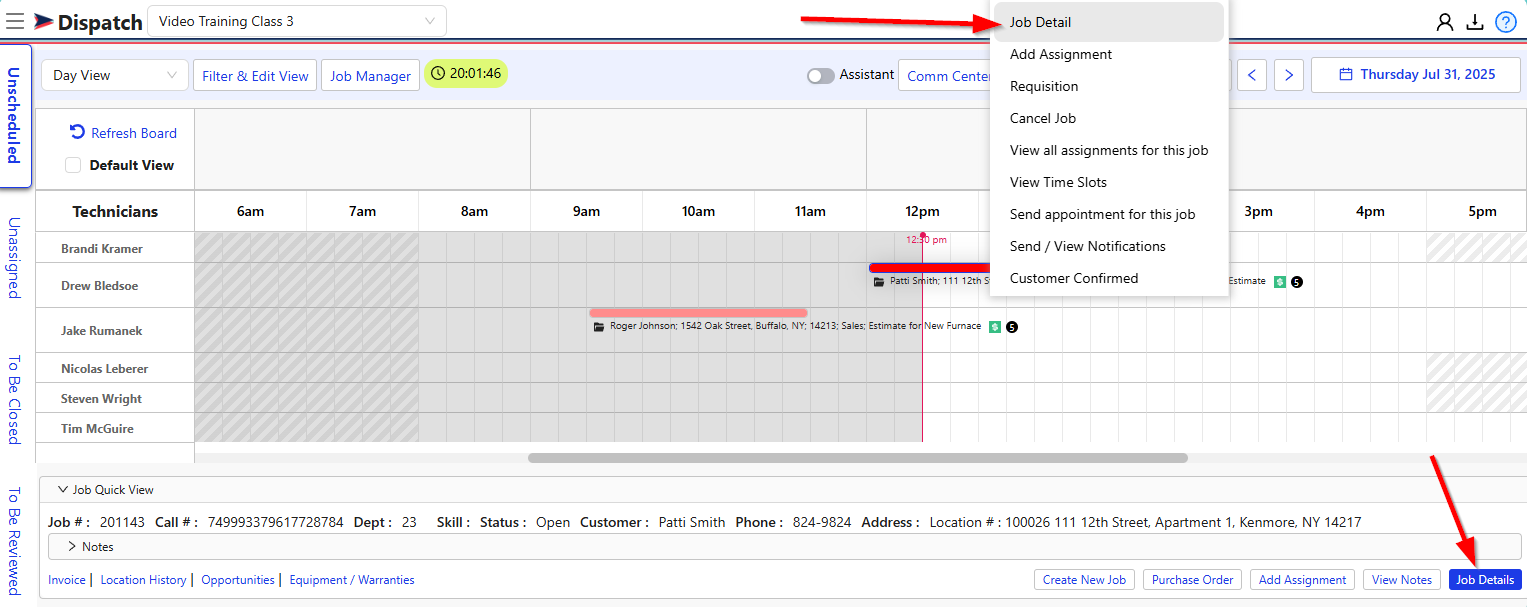Select technician Steven Wright

pyautogui.click(x=101, y=399)
